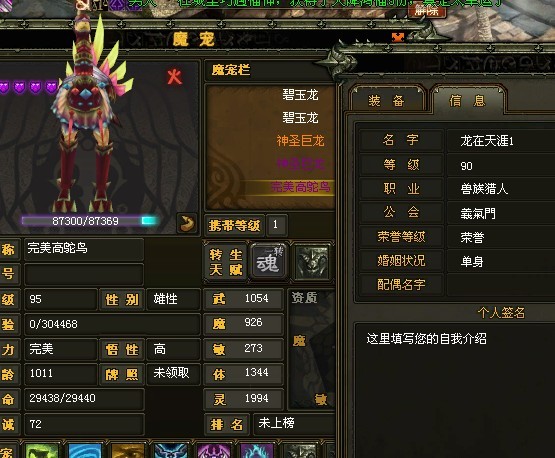Select the blue winged pet skill icon
This screenshot has height=458, width=555.
[x=171, y=450]
